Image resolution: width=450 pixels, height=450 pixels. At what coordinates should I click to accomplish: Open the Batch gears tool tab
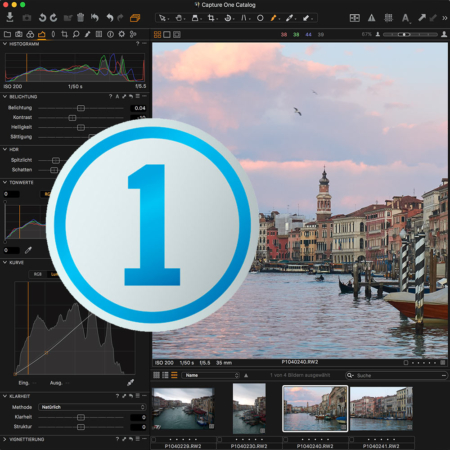pyautogui.click(x=133, y=34)
